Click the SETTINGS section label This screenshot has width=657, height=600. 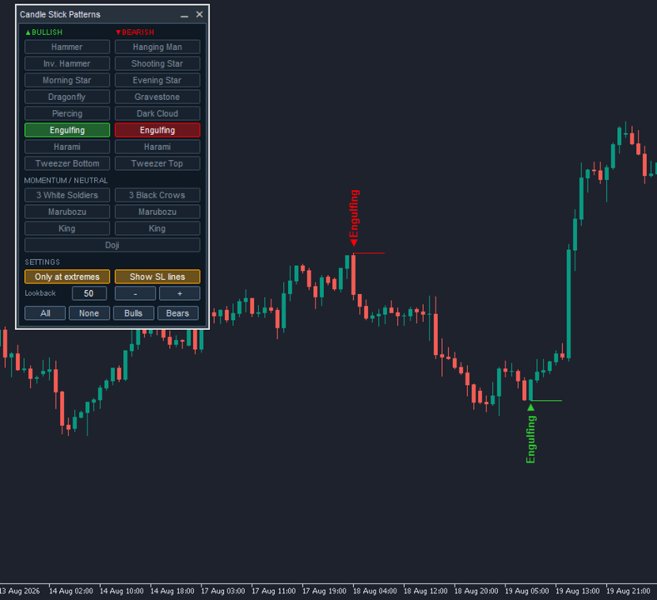click(42, 262)
